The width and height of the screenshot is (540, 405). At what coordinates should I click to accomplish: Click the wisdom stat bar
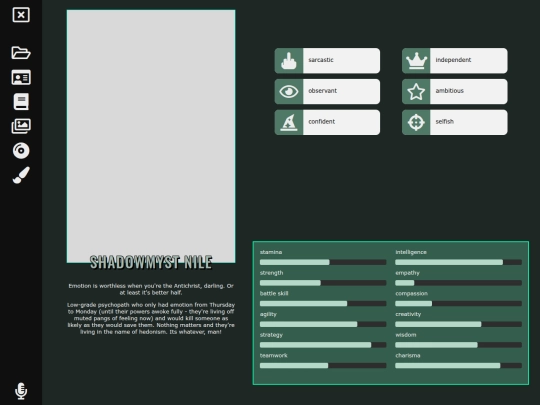(x=458, y=345)
